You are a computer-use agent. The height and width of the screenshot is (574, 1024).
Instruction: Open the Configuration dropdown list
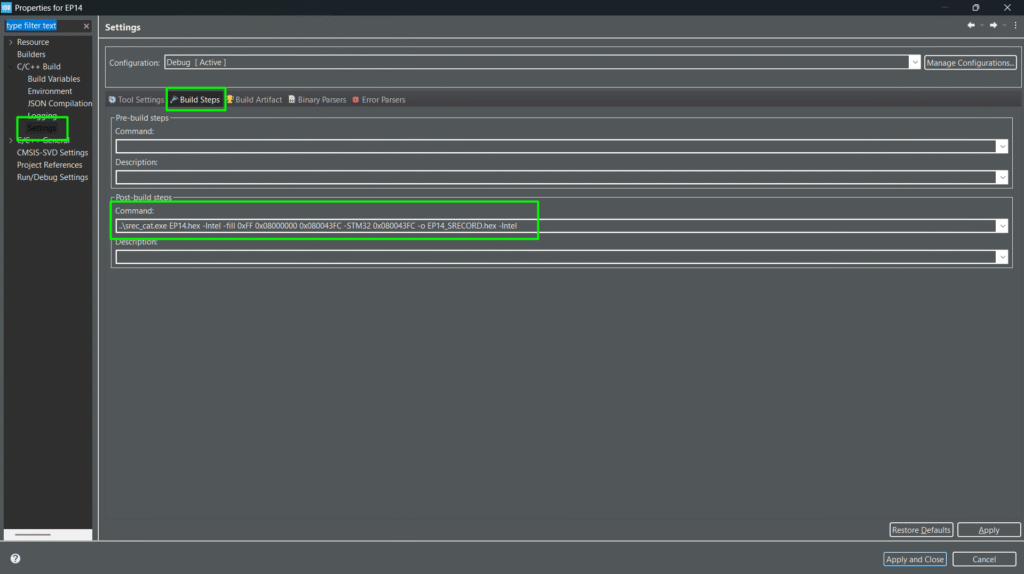coord(914,63)
